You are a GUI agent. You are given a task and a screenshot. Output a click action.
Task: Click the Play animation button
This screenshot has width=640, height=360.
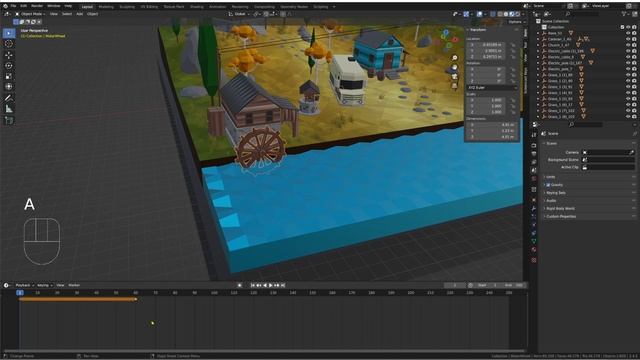point(271,285)
